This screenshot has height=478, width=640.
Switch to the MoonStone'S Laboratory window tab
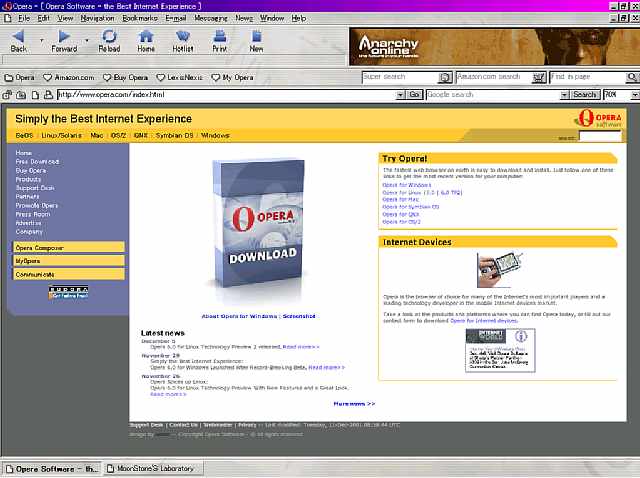(153, 469)
